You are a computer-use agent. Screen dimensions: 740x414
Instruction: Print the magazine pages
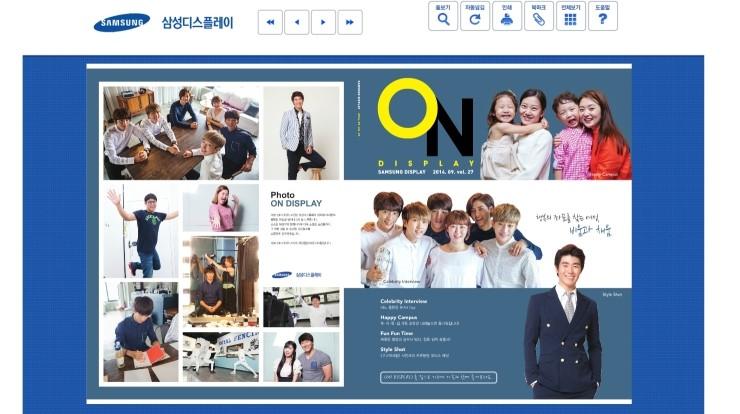click(x=507, y=16)
